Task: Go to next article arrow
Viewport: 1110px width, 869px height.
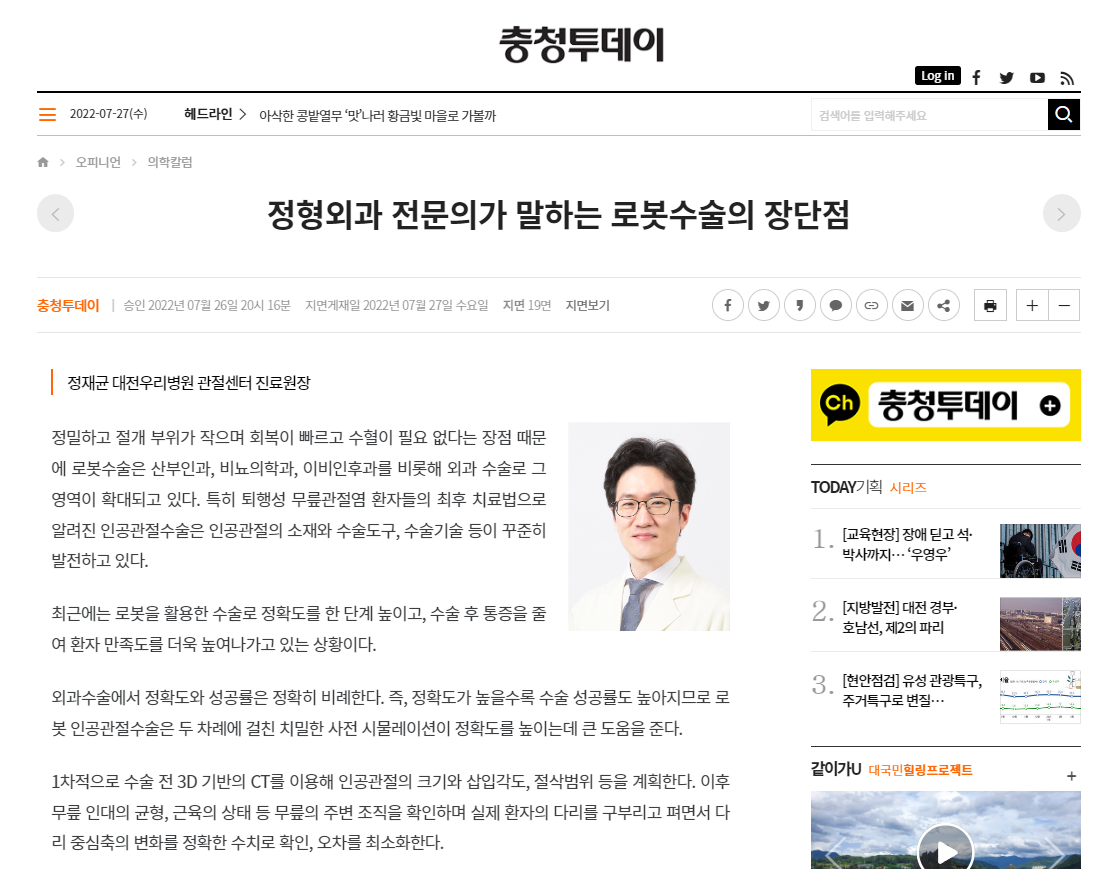Action: (1061, 214)
